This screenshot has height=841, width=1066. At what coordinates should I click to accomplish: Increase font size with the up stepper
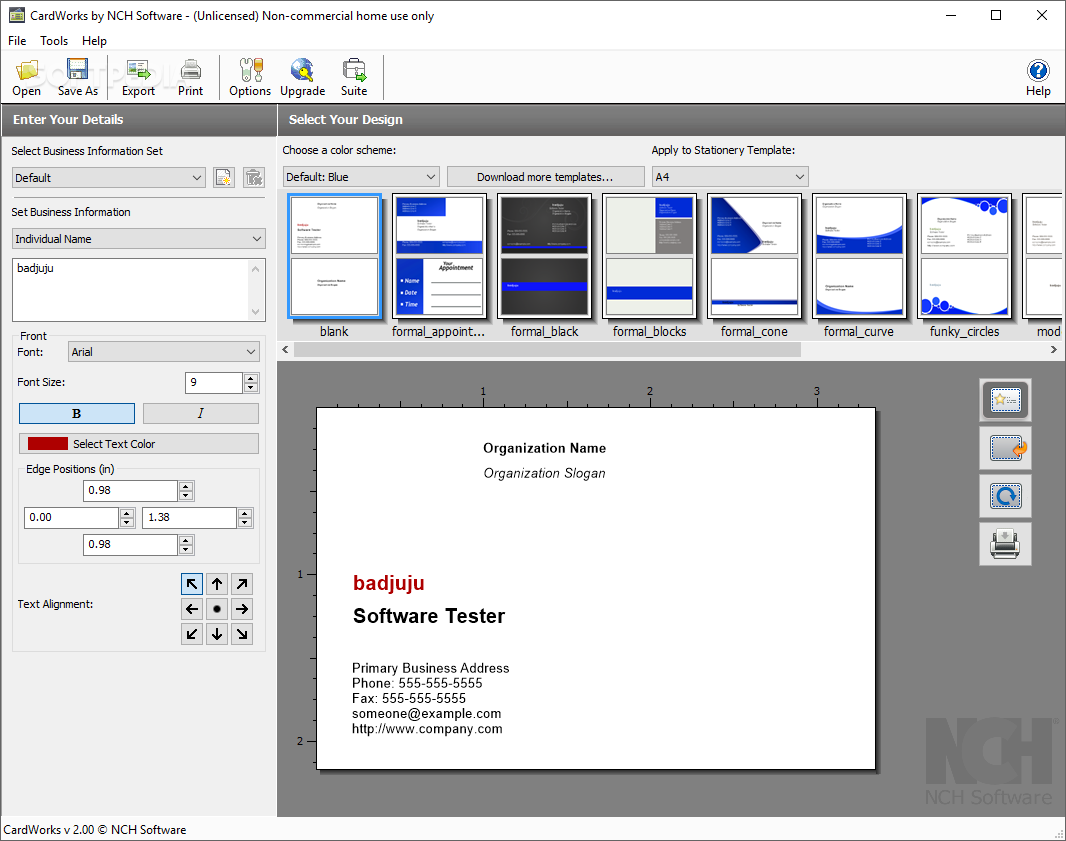(251, 378)
